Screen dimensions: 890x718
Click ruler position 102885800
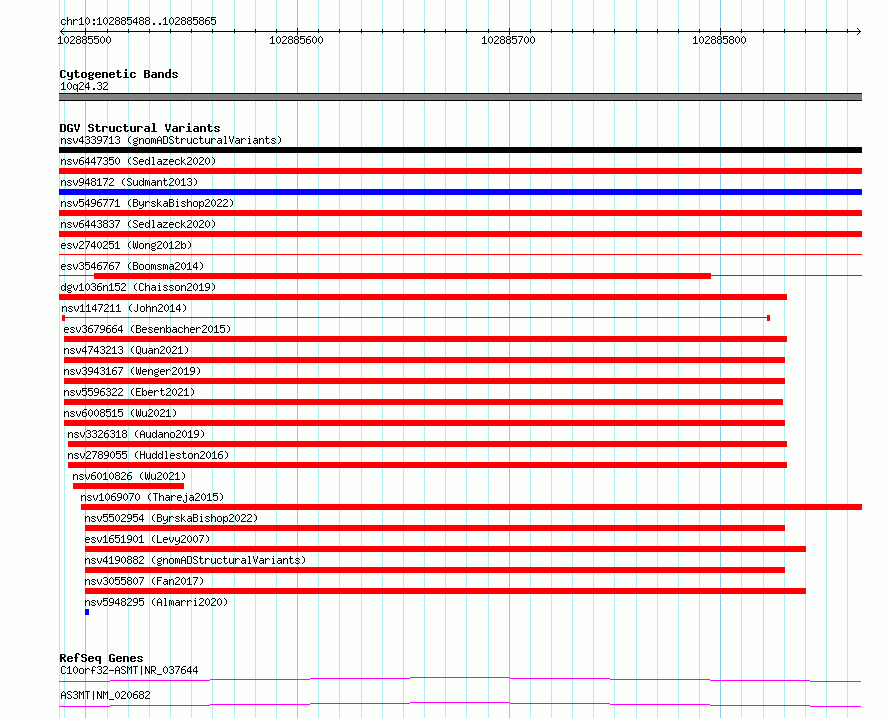[719, 40]
